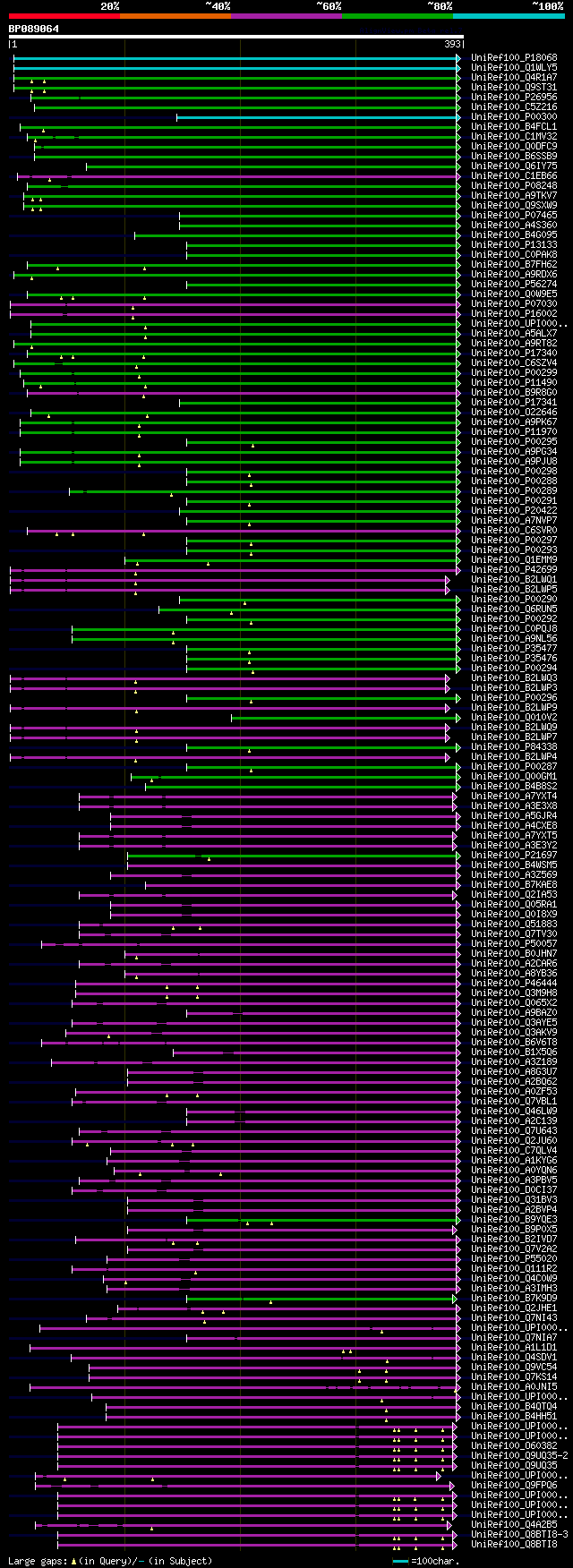The width and height of the screenshot is (573, 1568).
Task: Open the UniRef100_P17340 entry
Action: (x=514, y=353)
